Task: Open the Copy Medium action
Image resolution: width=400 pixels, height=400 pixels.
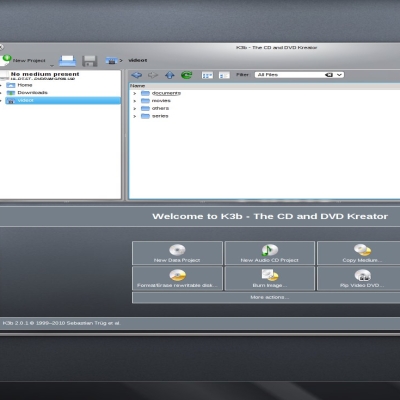Action: (359, 253)
